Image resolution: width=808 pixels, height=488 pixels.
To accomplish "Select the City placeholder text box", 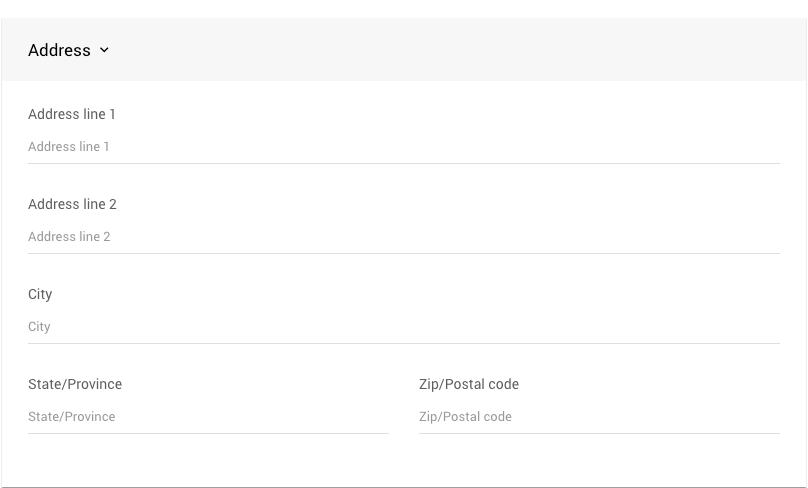I will tap(39, 327).
